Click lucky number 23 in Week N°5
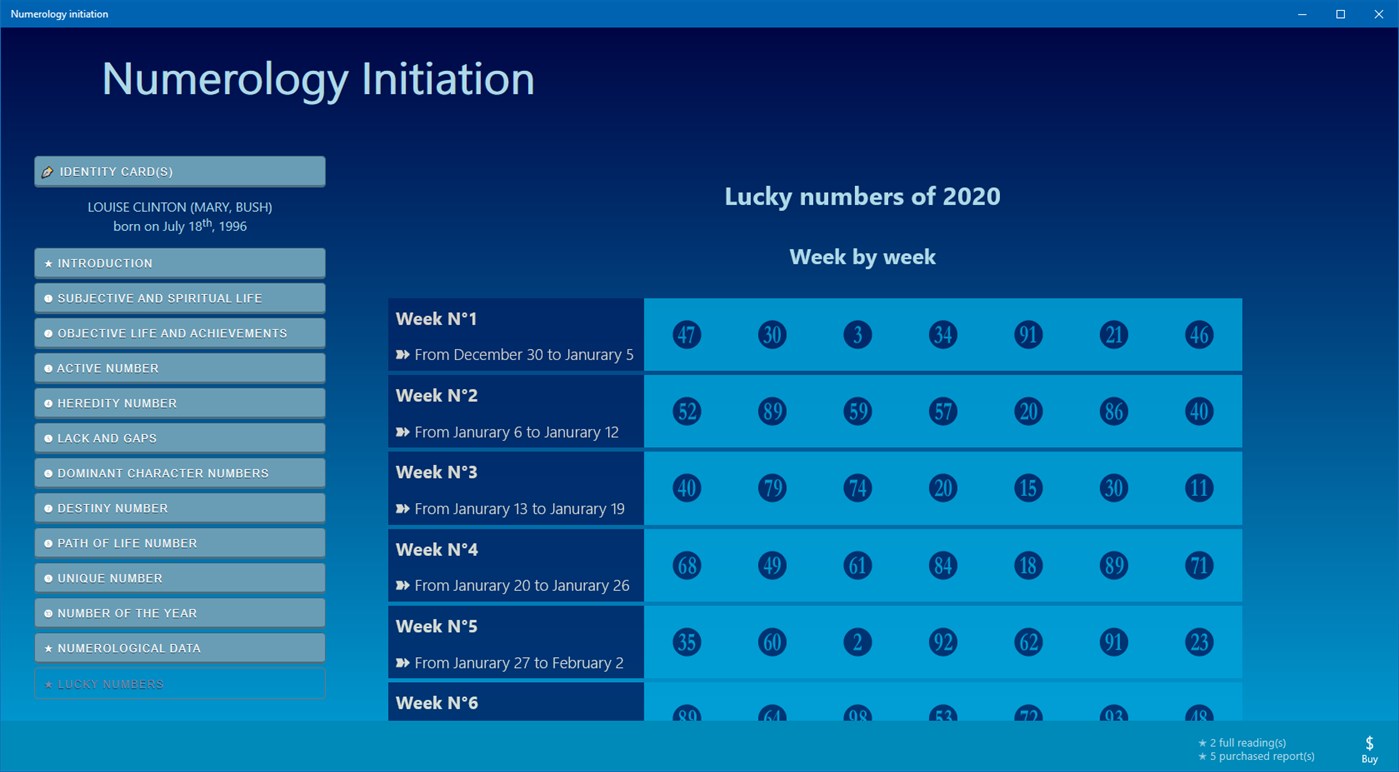 [1198, 641]
